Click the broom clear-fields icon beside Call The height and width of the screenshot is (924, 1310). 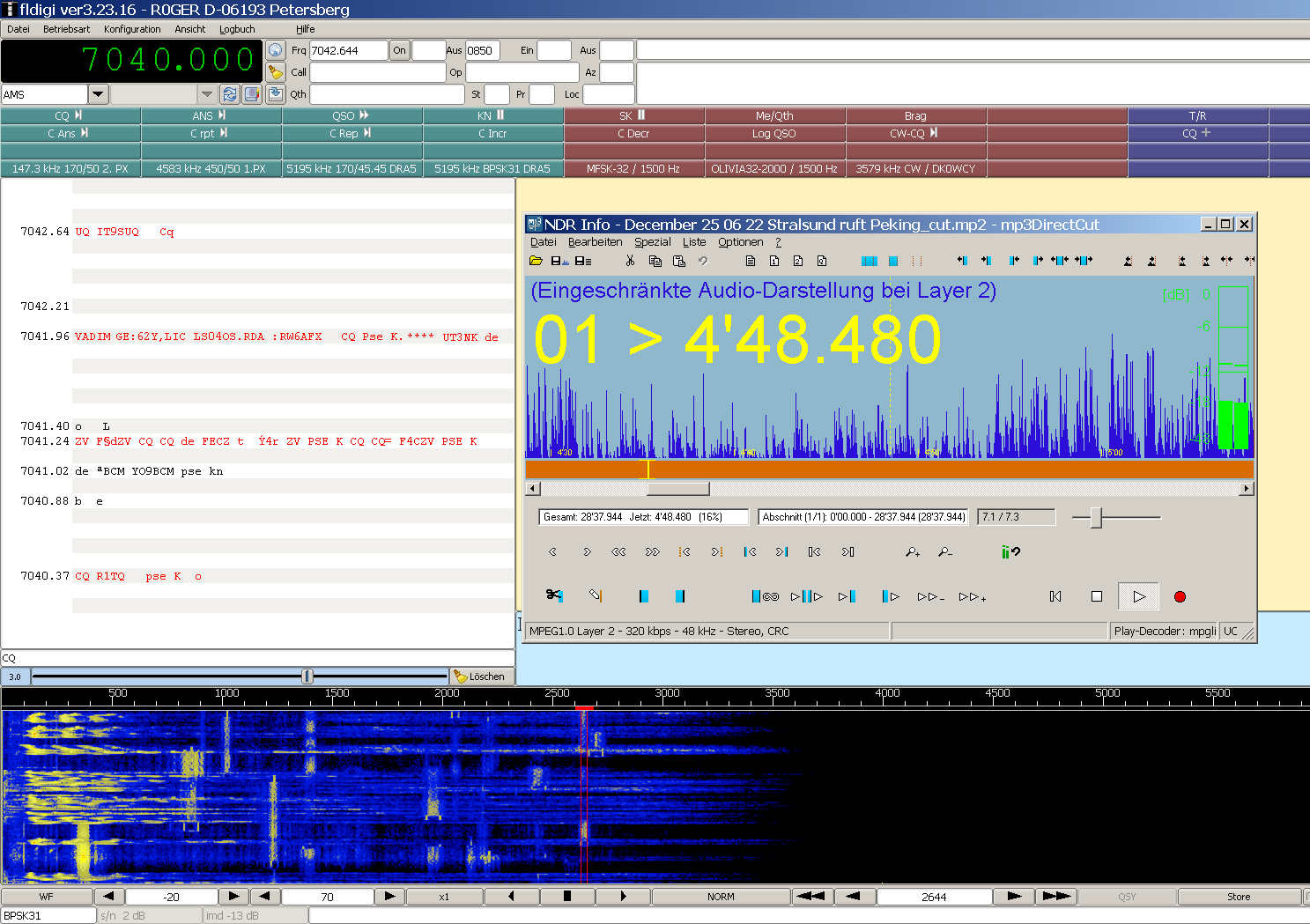276,72
